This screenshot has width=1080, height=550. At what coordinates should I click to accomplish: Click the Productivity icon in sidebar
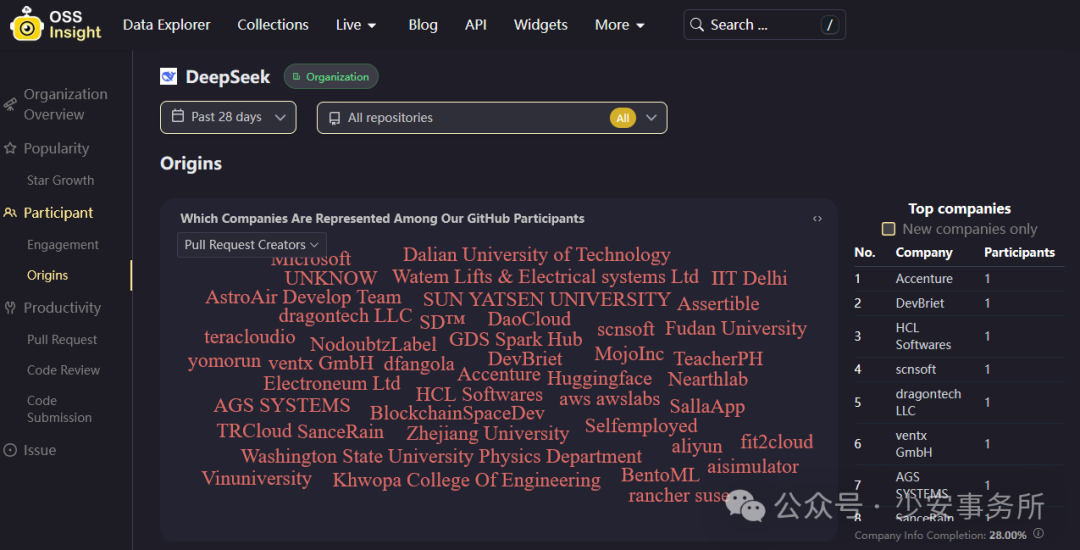point(10,308)
